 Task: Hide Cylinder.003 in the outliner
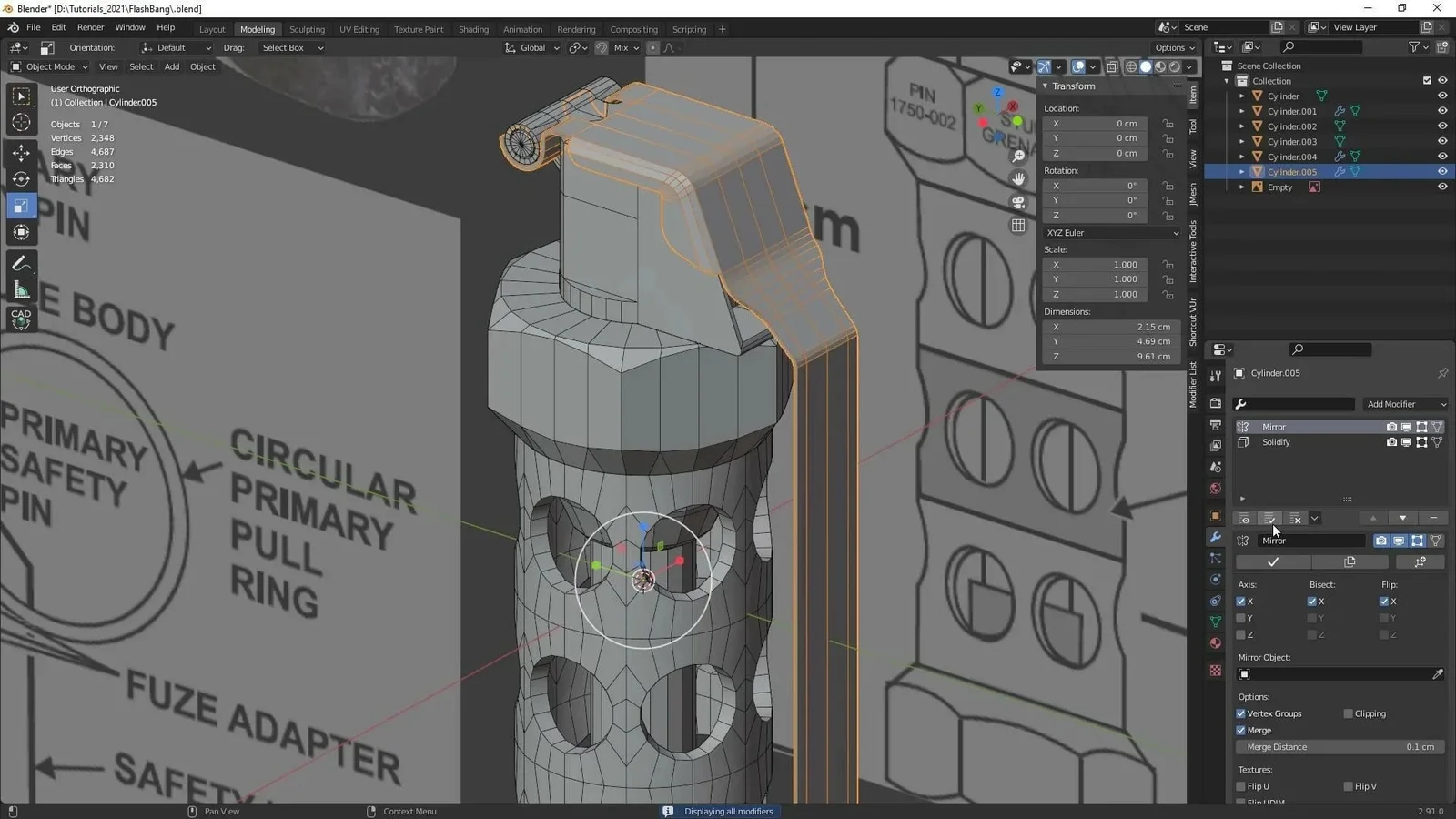click(x=1442, y=141)
